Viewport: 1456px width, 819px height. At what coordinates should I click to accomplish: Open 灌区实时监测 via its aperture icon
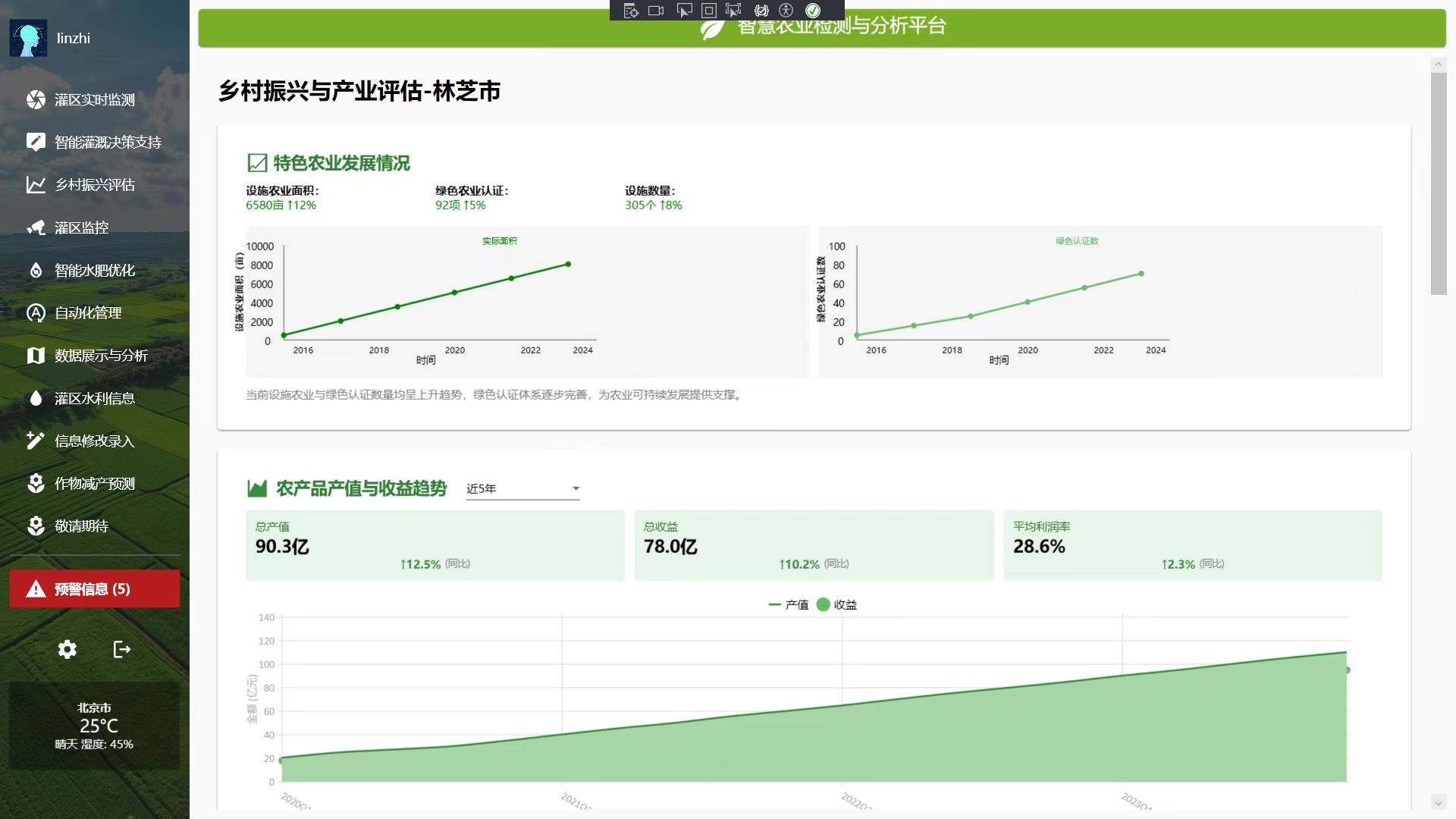tap(36, 99)
